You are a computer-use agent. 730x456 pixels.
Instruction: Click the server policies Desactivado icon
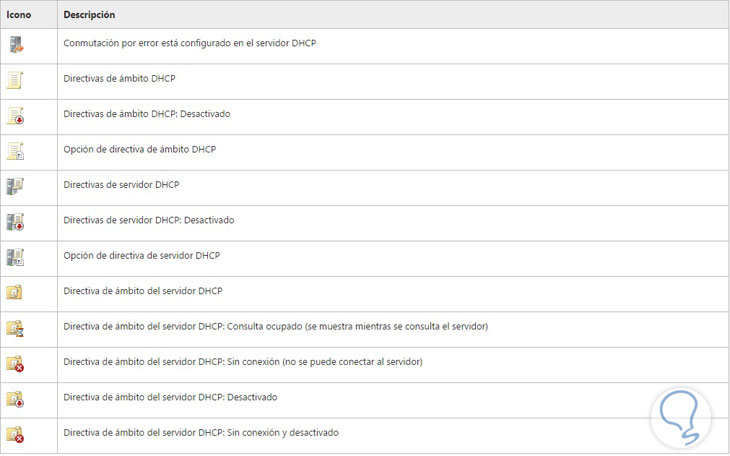pos(15,222)
